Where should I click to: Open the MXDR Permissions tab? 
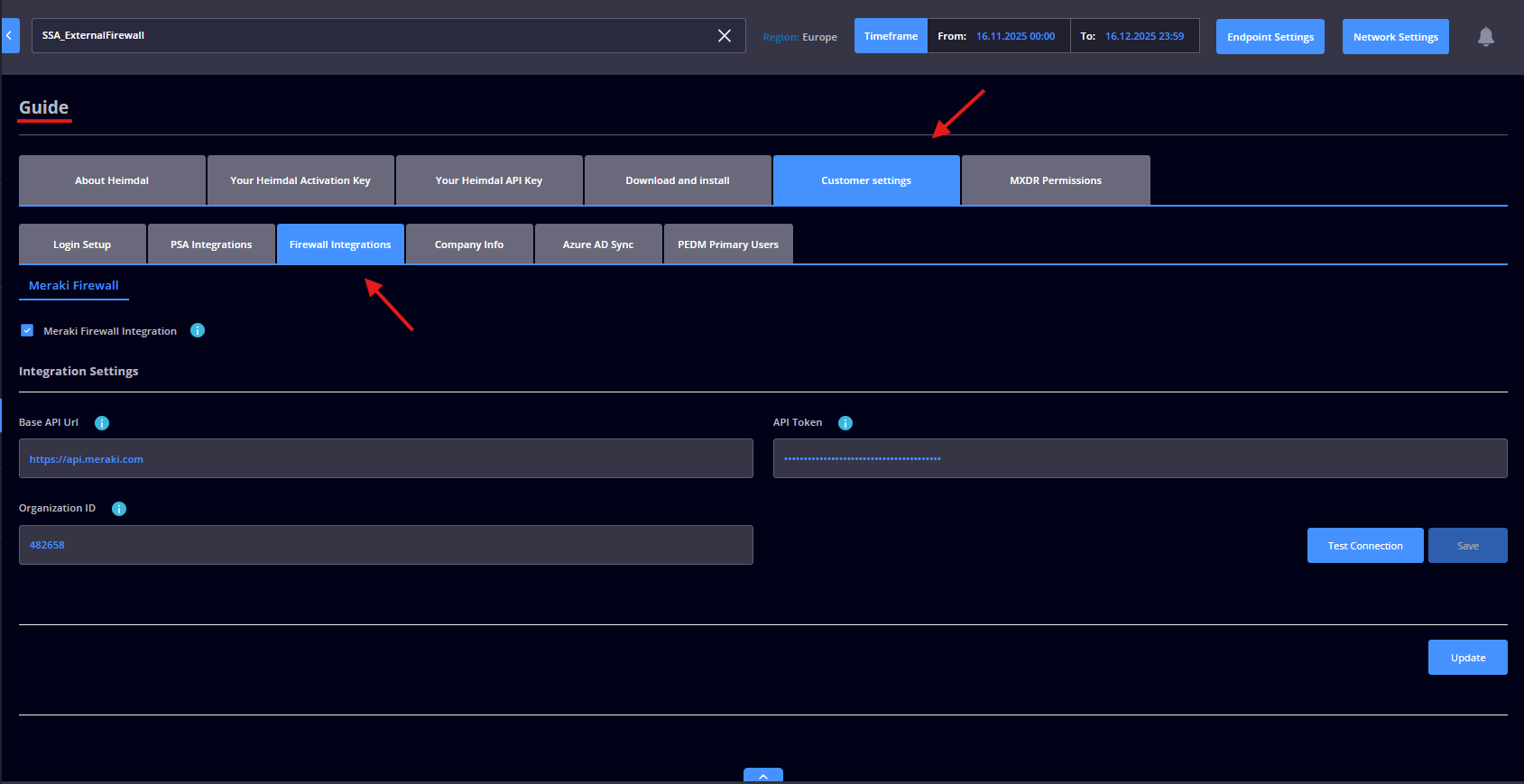point(1056,180)
